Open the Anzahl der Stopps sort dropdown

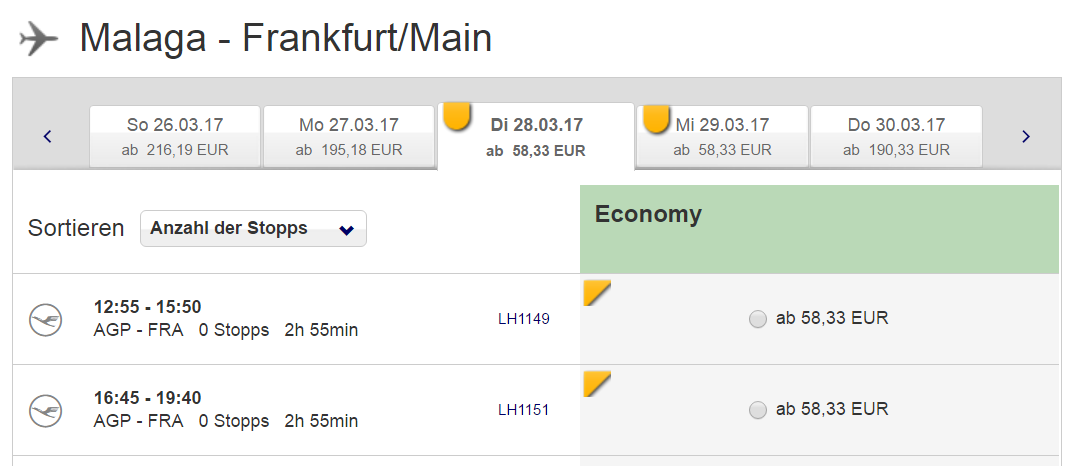(253, 228)
